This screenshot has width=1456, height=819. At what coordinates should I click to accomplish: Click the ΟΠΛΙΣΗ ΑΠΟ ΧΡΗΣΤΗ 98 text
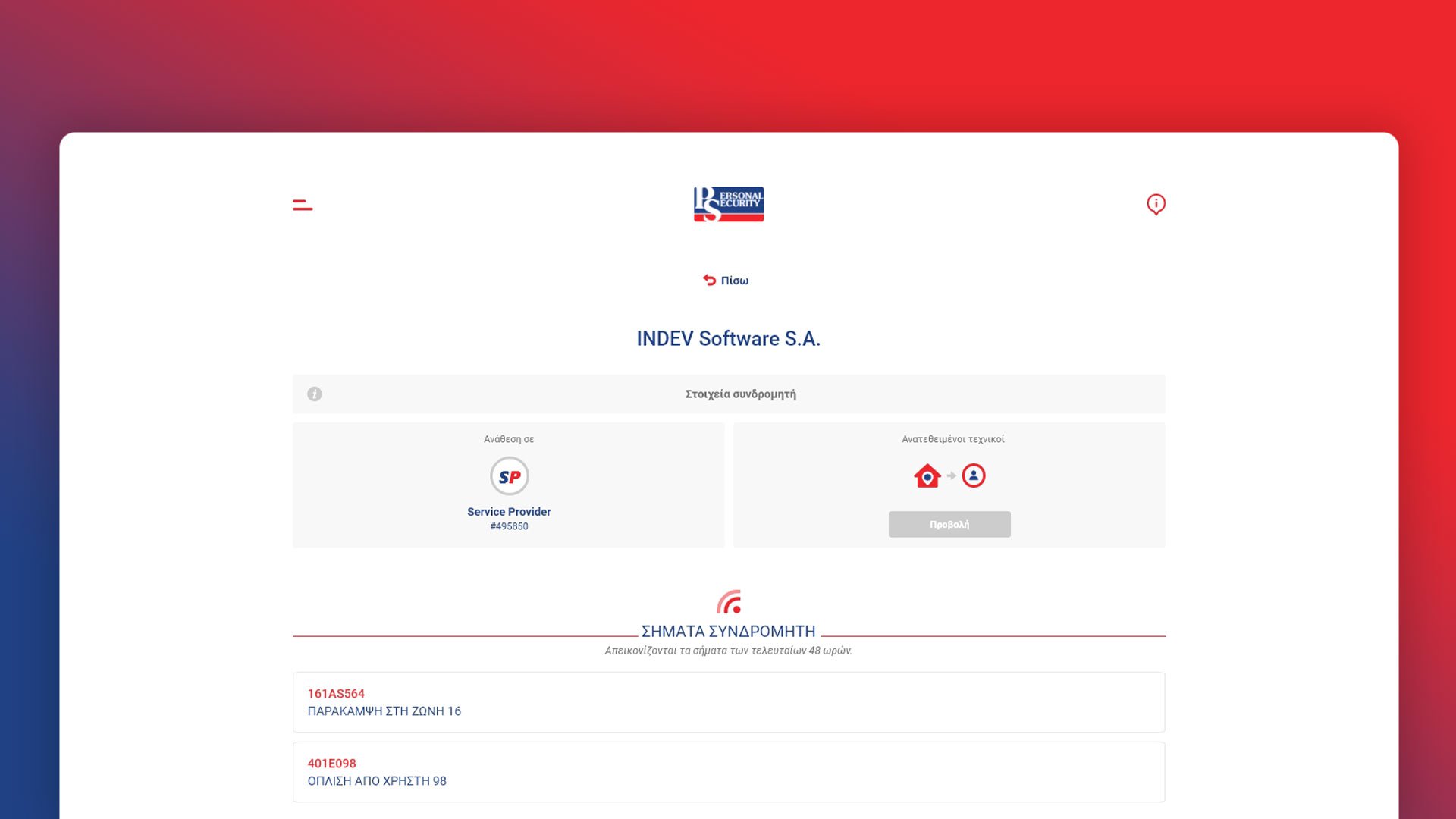pos(377,781)
